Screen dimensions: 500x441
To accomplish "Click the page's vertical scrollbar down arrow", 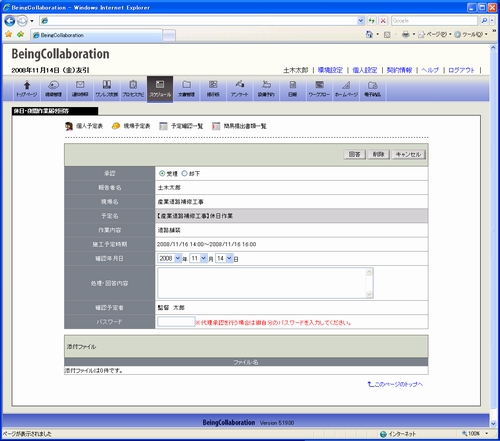I will point(493,424).
